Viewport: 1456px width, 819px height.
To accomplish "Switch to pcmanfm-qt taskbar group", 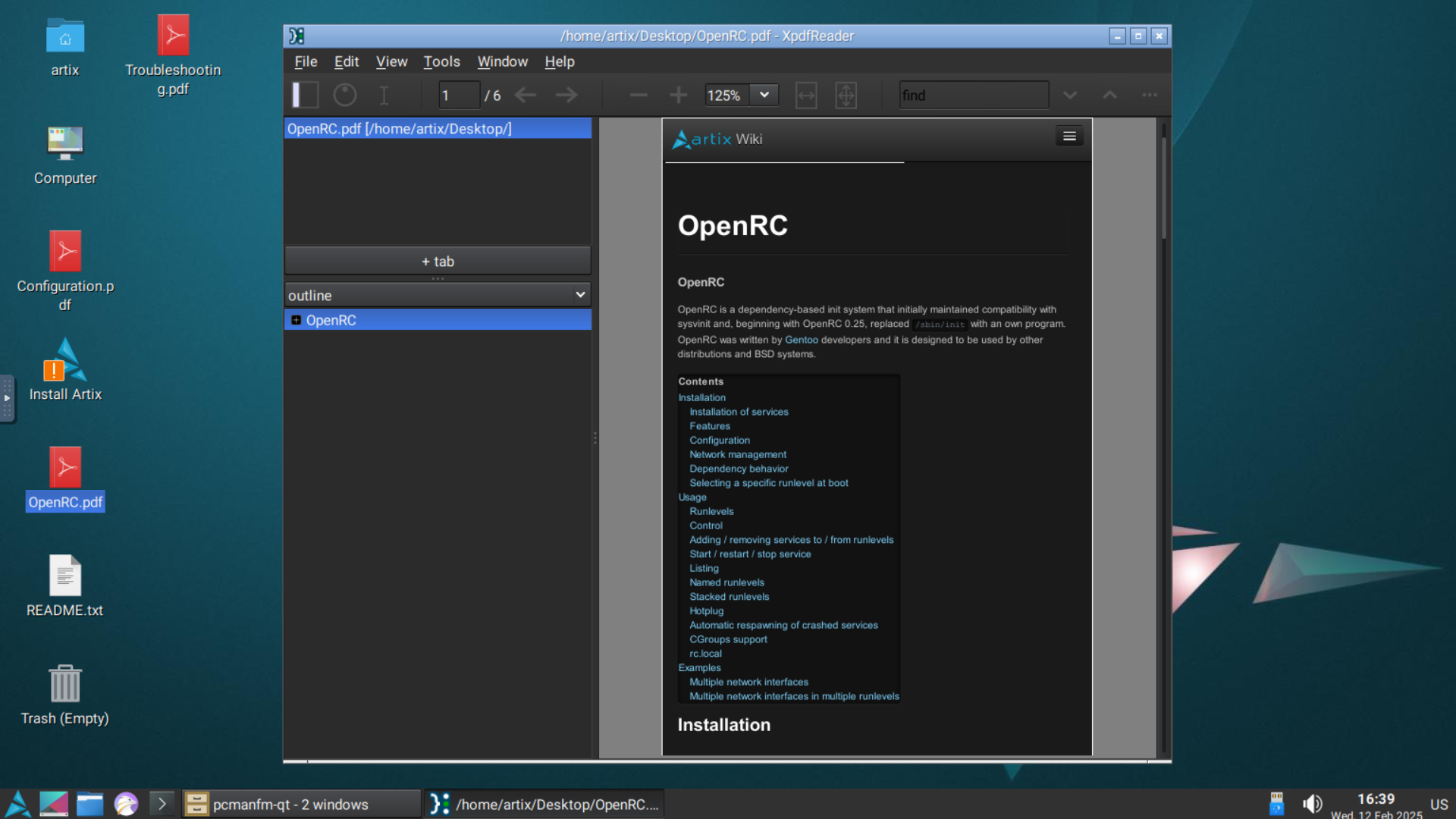I will pyautogui.click(x=301, y=805).
